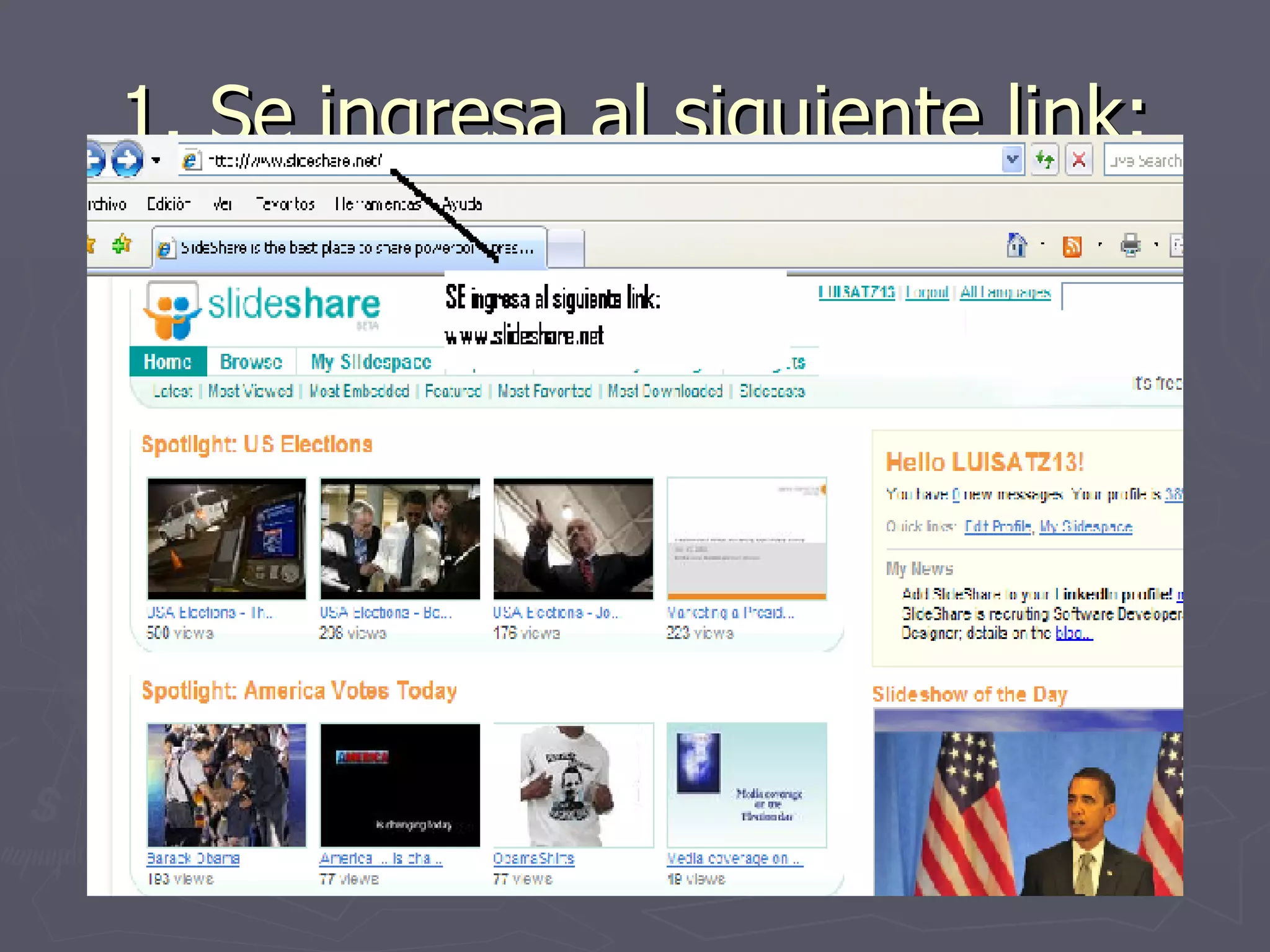Click the All Languages link
The image size is (1270, 952).
tap(1005, 292)
